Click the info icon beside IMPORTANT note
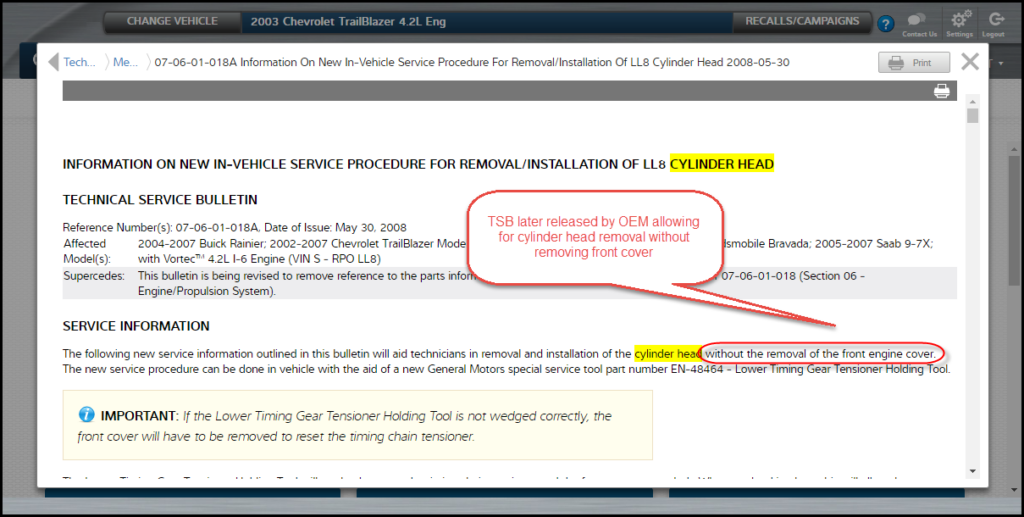This screenshot has height=517, width=1024. 87,415
